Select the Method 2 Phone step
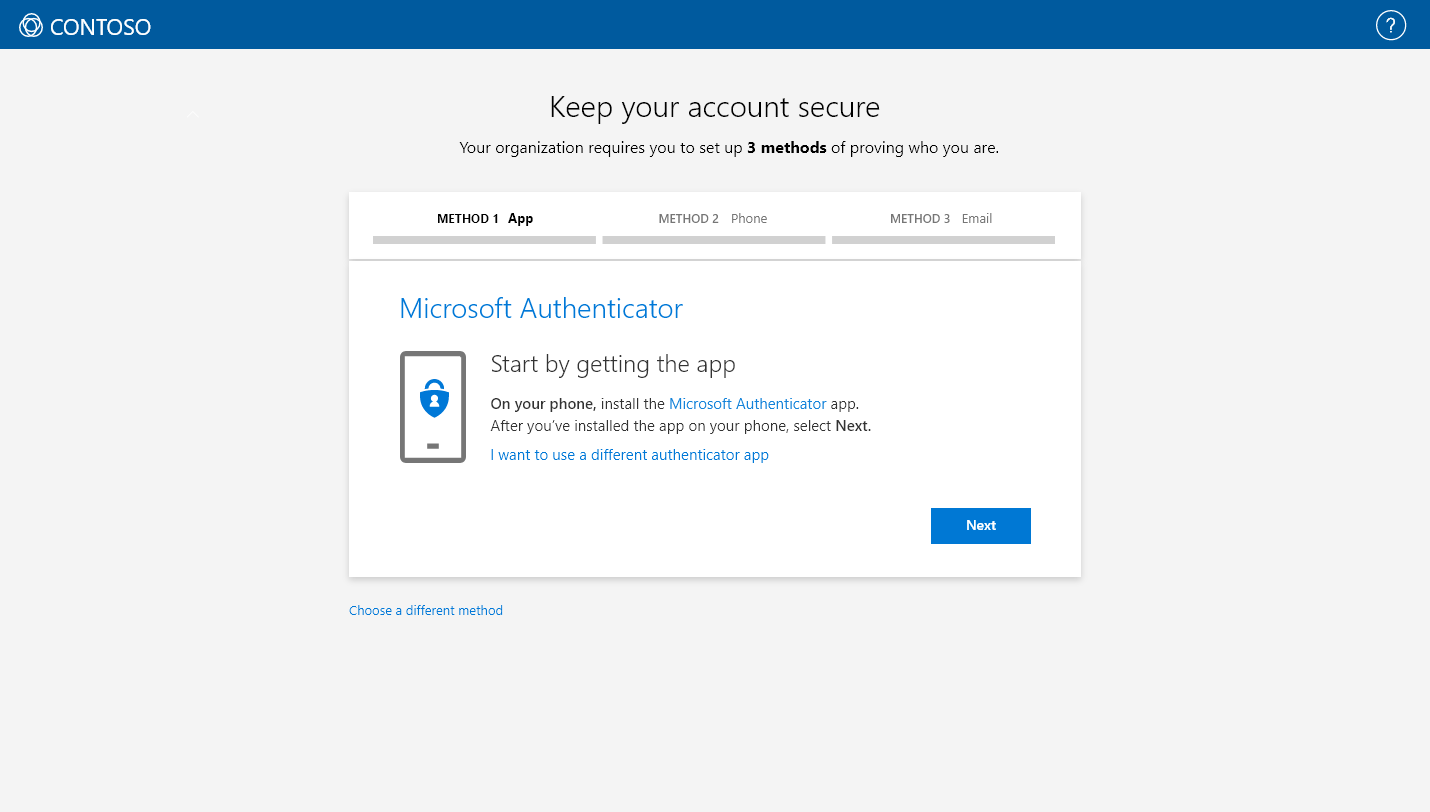1430x812 pixels. [713, 218]
